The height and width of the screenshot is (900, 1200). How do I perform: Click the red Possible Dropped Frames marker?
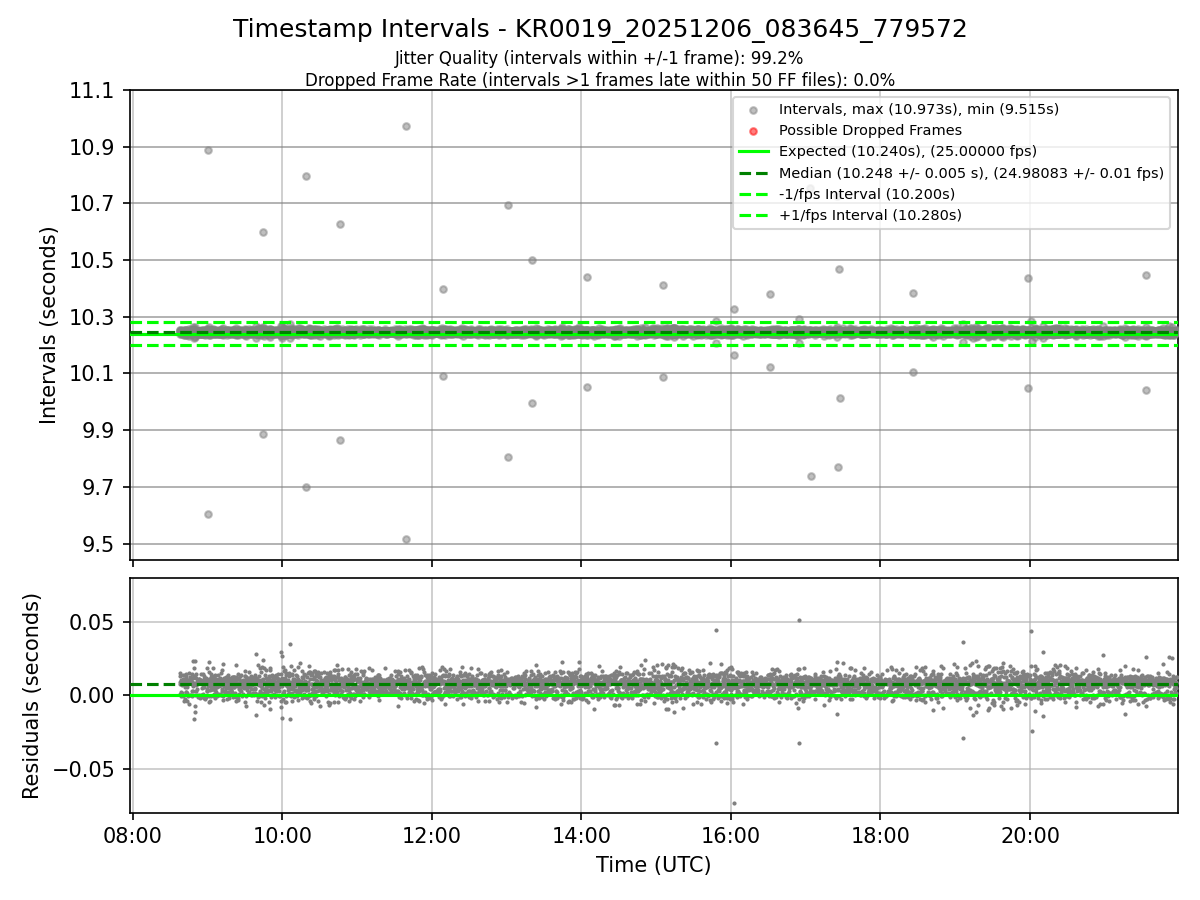(753, 131)
